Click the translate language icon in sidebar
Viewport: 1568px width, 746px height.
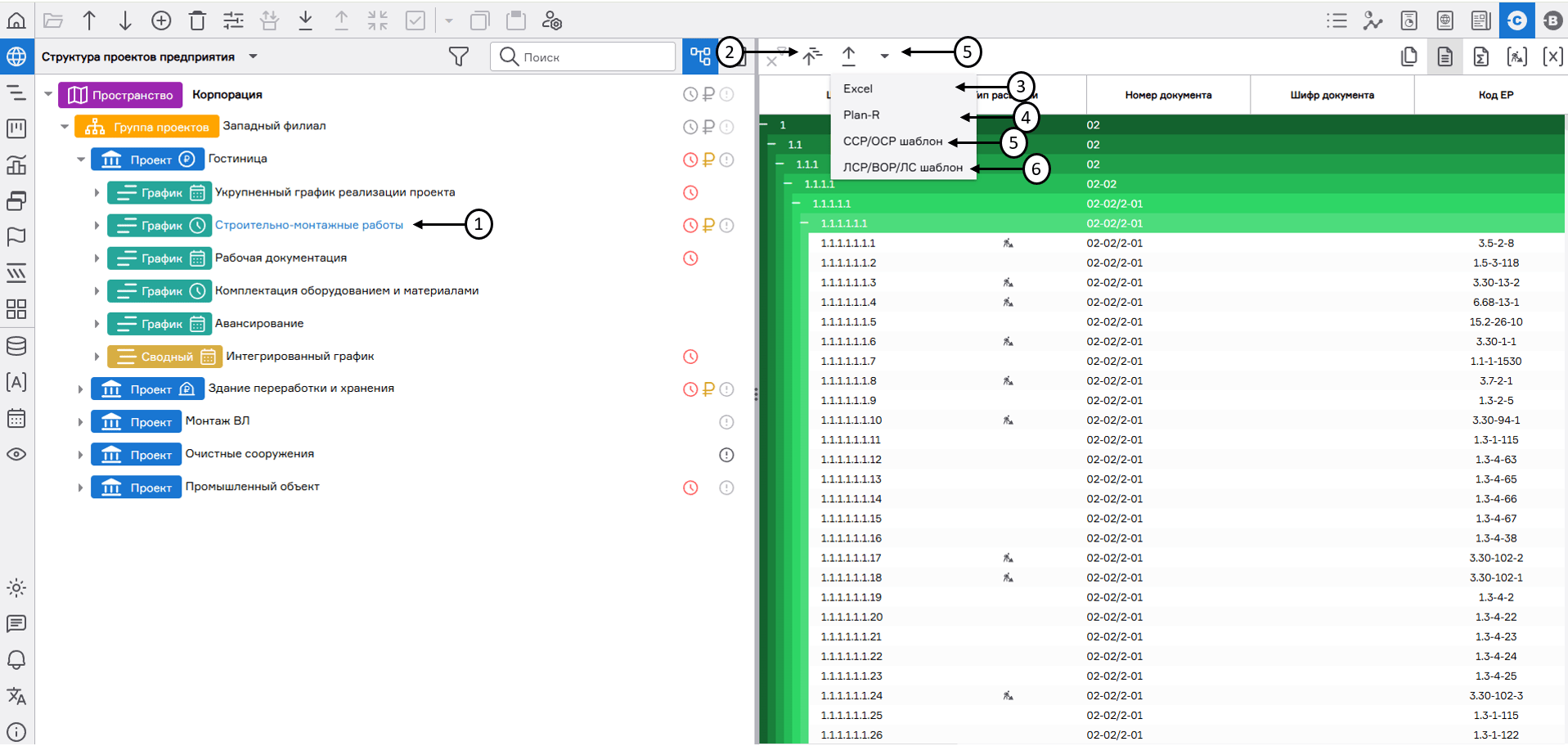coord(16,696)
